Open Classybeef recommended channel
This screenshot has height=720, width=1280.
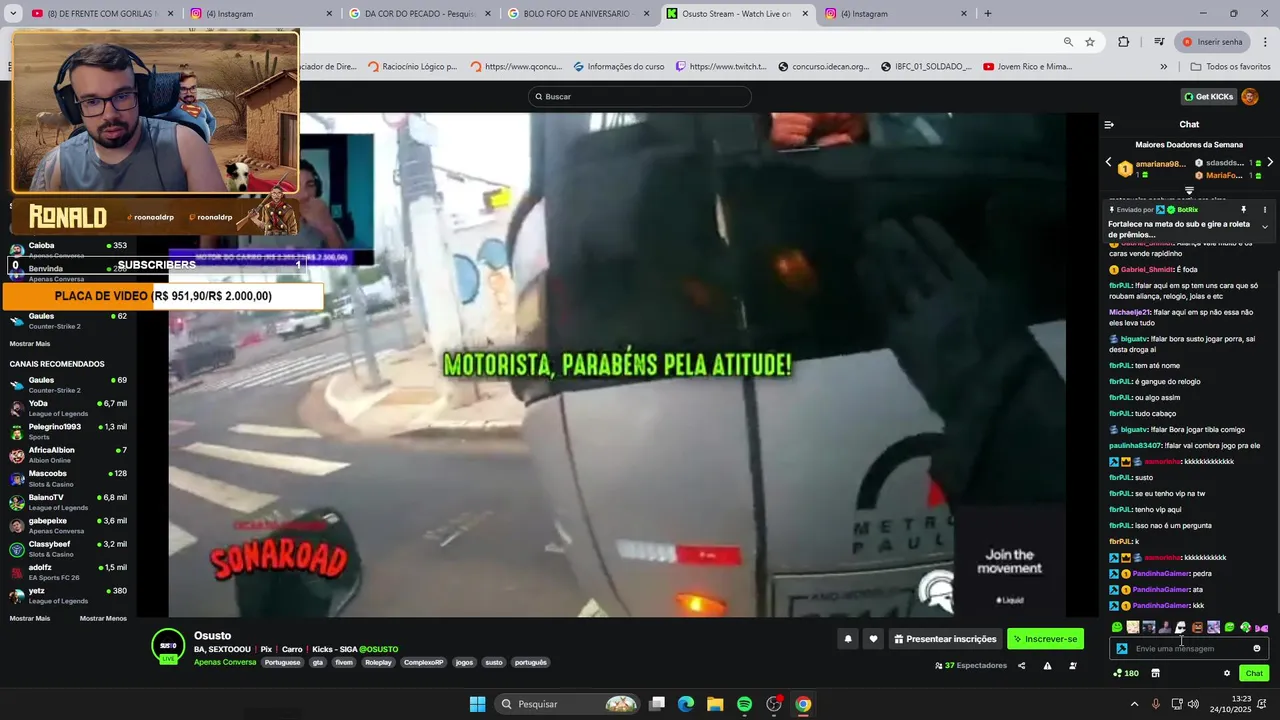[68, 549]
